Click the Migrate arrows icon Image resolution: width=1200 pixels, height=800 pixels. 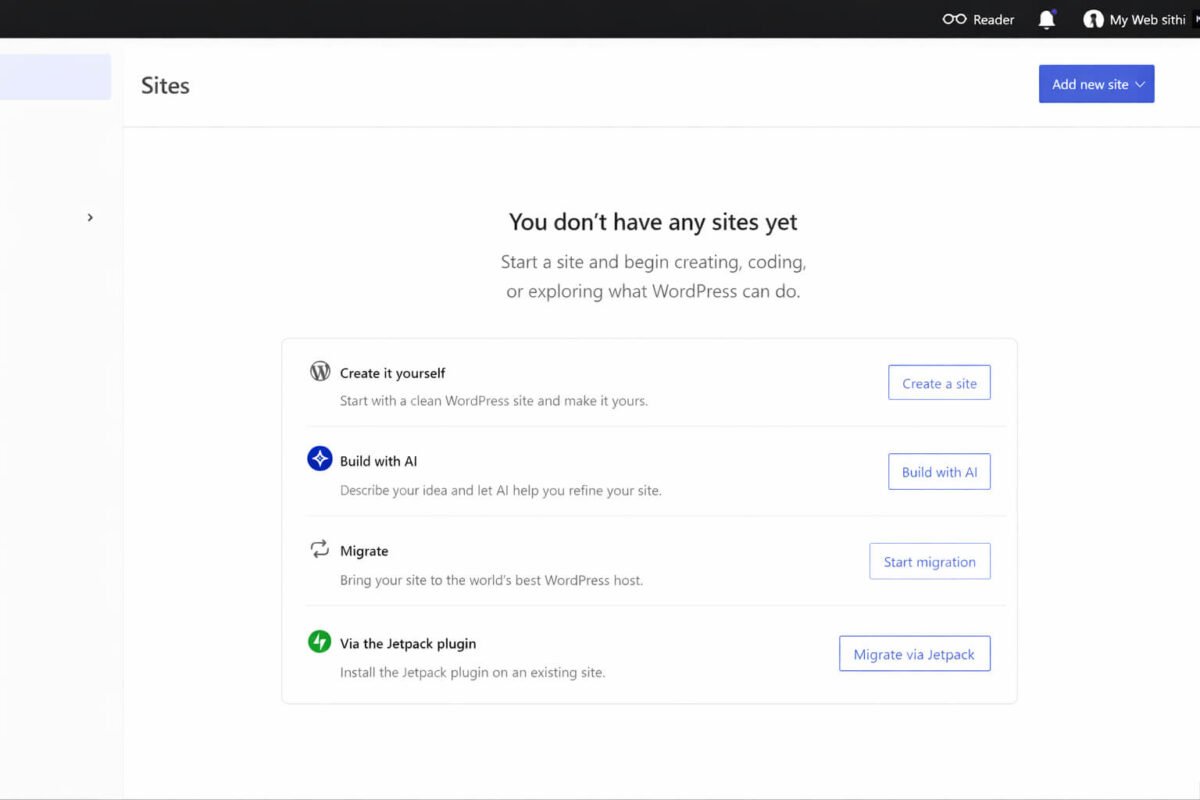click(320, 549)
